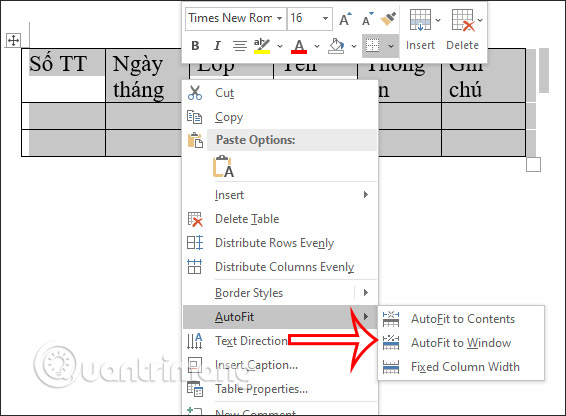
Task: Choose AutoFit to Window
Action: coord(461,343)
